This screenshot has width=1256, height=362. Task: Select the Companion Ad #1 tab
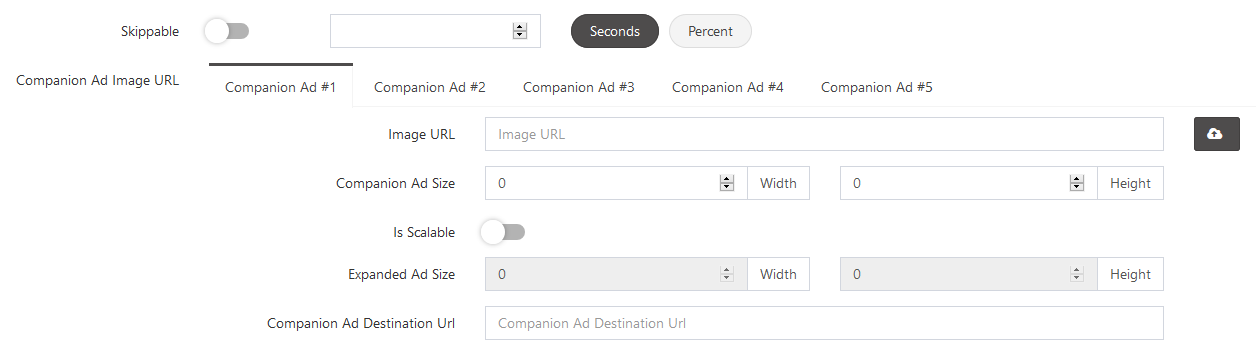coord(281,87)
